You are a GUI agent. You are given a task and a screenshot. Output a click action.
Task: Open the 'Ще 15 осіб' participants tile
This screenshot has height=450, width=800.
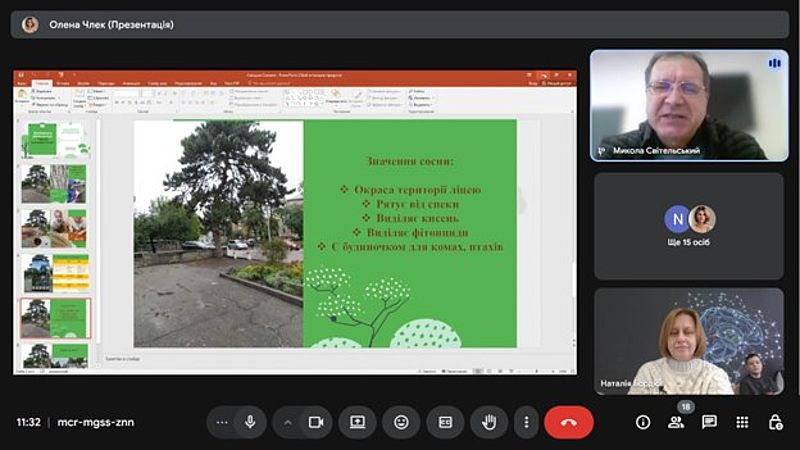[689, 226]
